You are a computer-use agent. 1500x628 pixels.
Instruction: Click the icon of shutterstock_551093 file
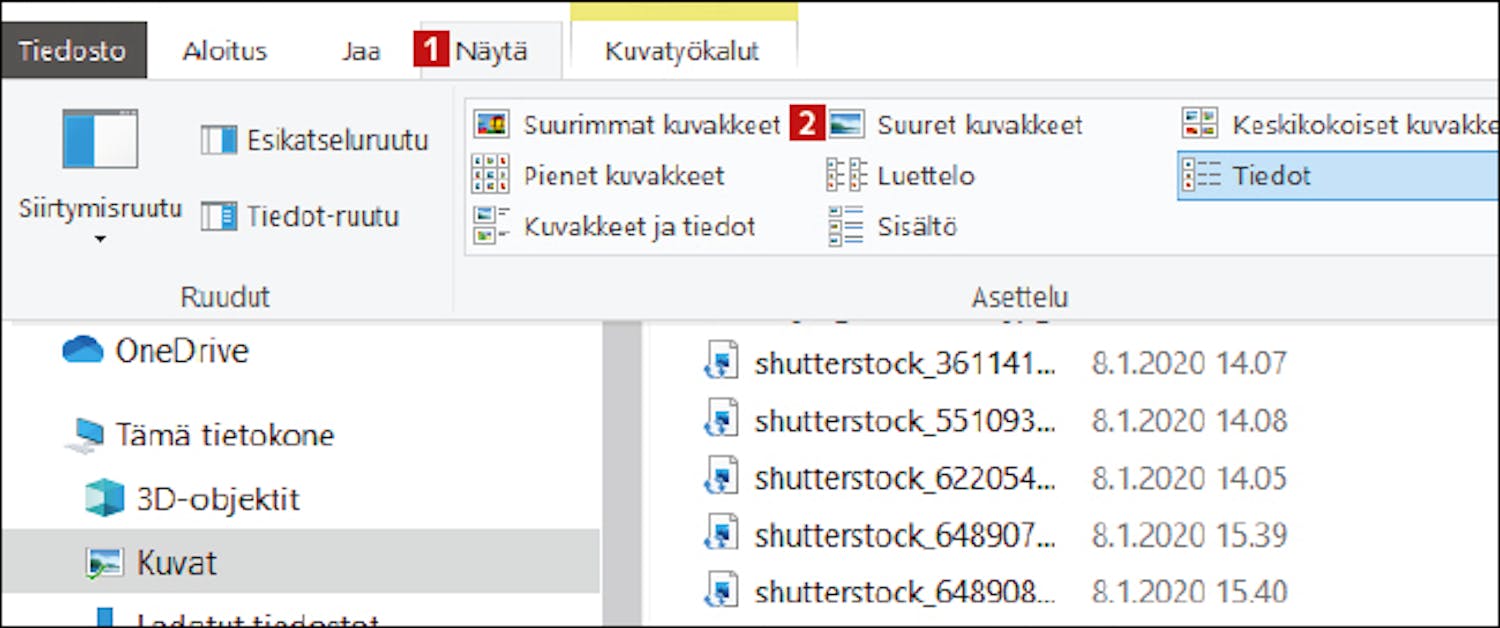(x=721, y=418)
